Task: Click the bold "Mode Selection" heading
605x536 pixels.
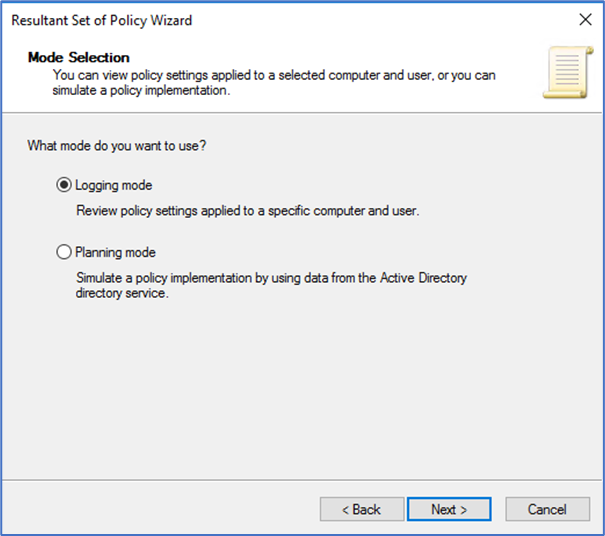Action: pyautogui.click(x=79, y=58)
